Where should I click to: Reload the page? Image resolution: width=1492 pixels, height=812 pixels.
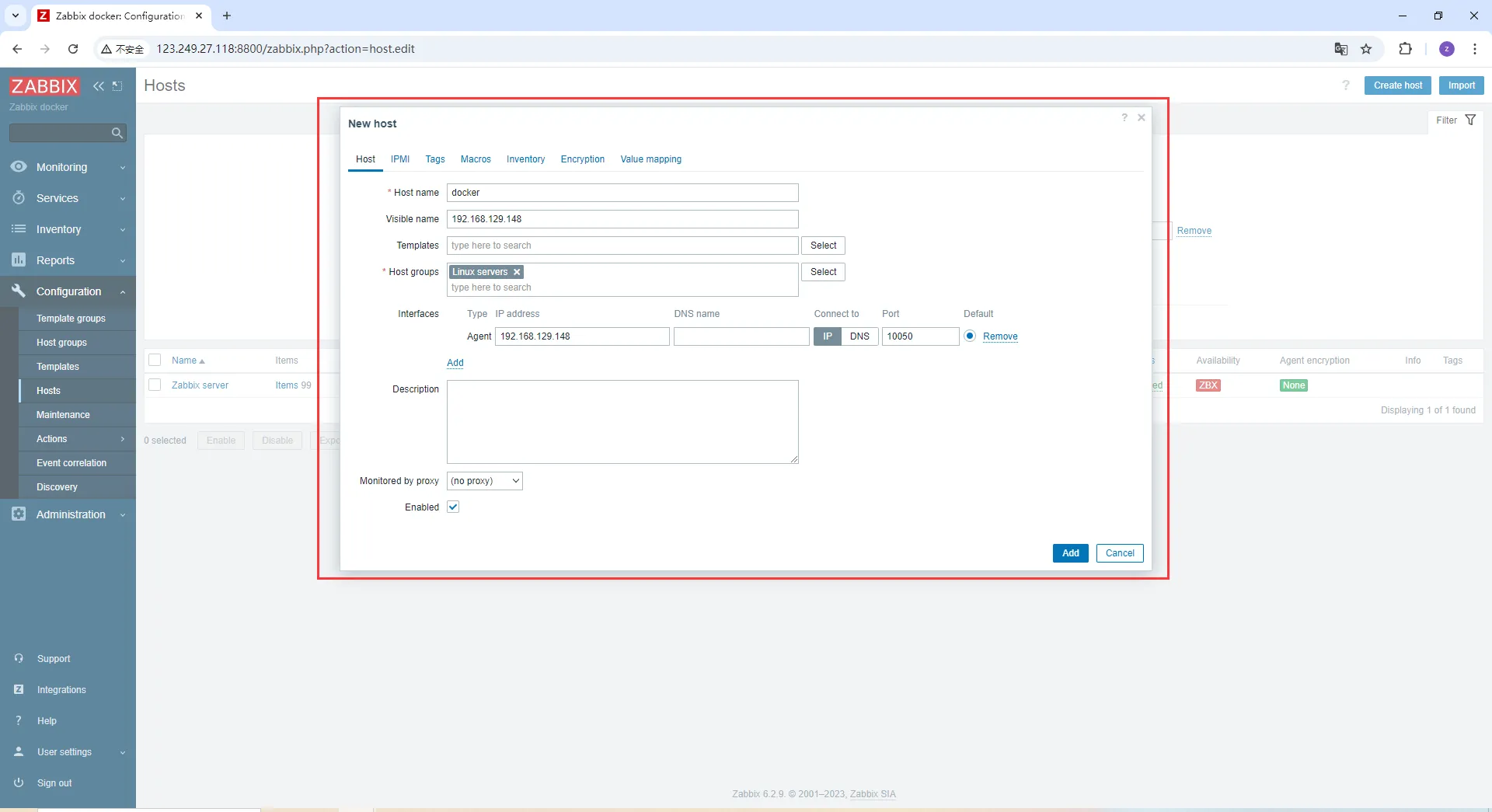(73, 49)
